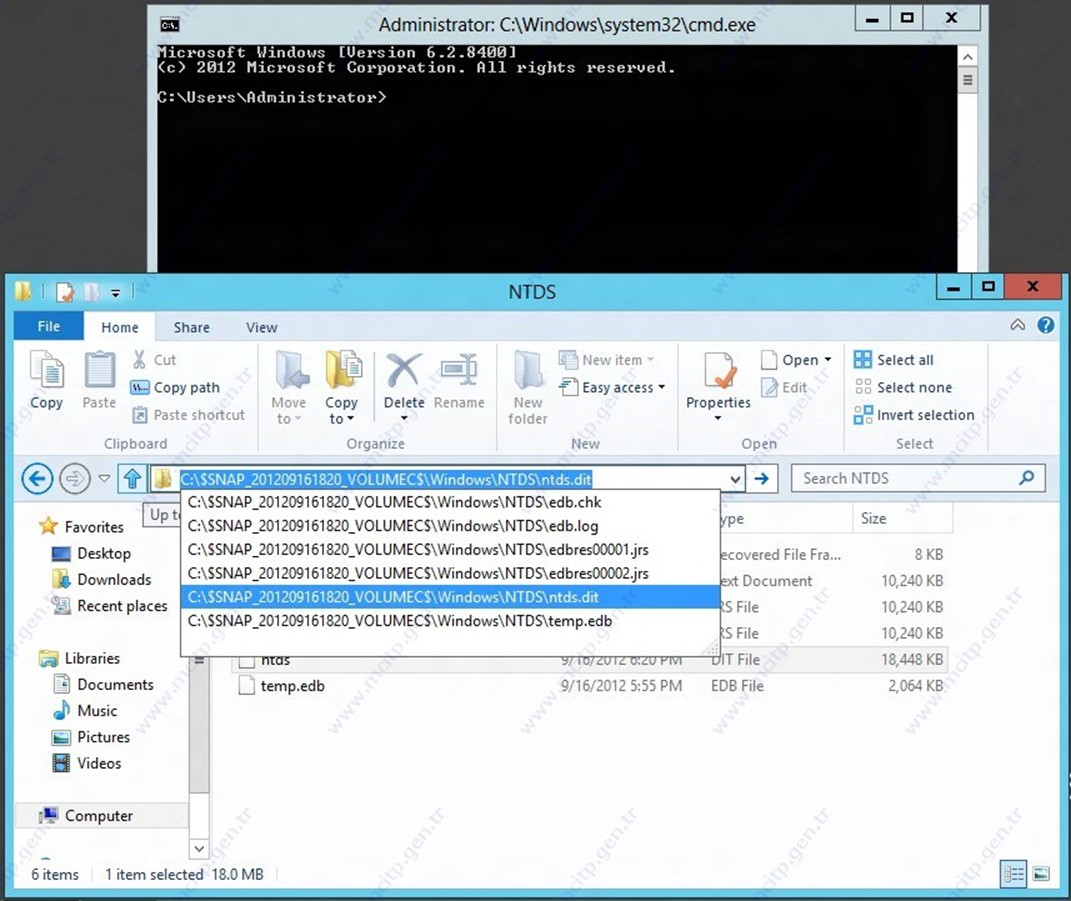Open Move to dropdown
Image resolution: width=1071 pixels, height=901 pixels.
(x=289, y=388)
